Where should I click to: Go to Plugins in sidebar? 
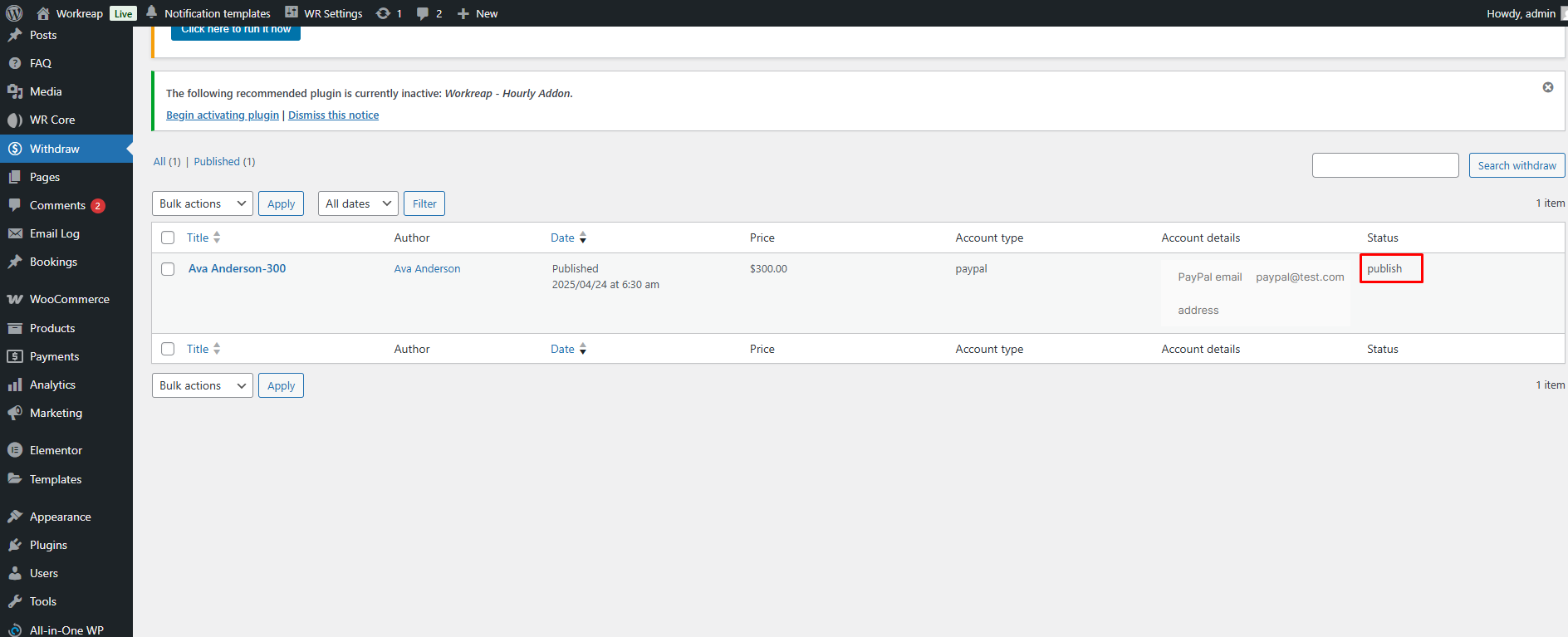pyautogui.click(x=48, y=545)
